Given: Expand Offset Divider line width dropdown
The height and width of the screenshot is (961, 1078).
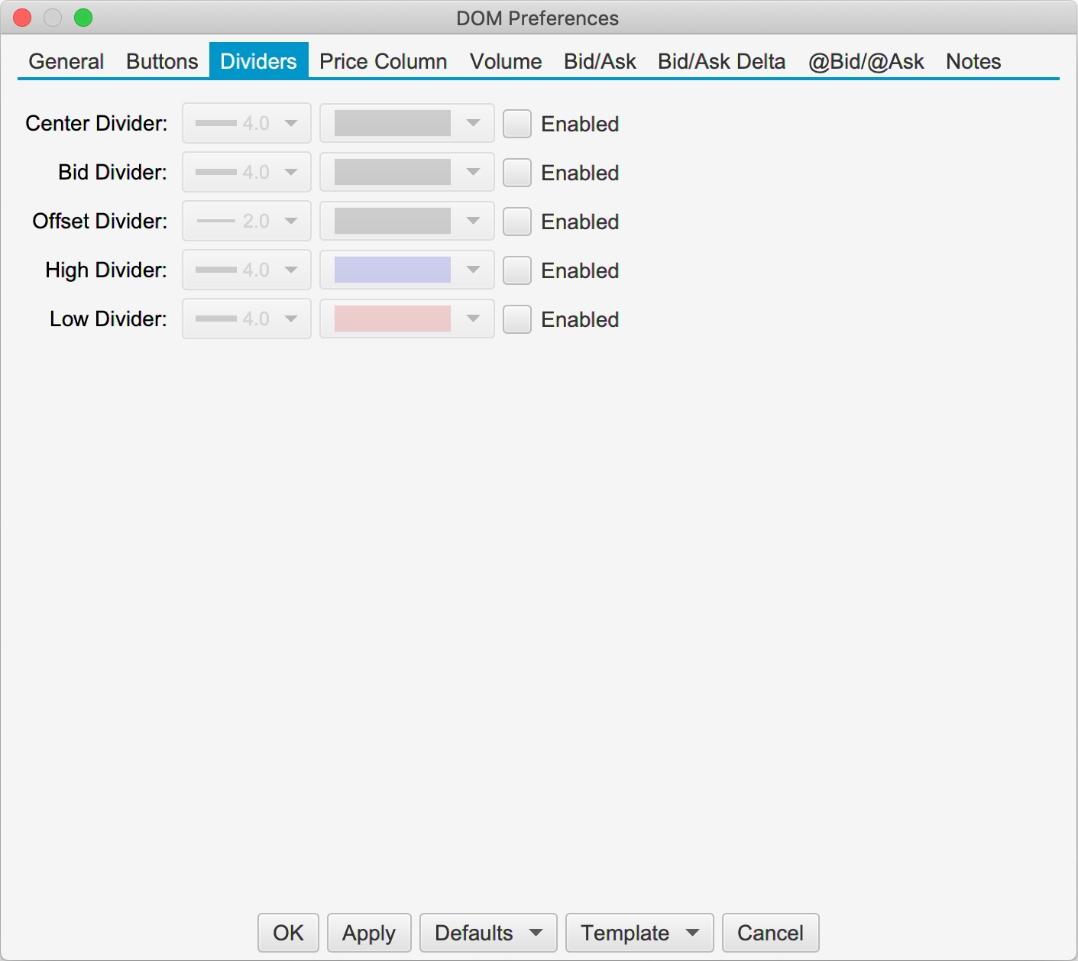Looking at the screenshot, I should [x=247, y=221].
